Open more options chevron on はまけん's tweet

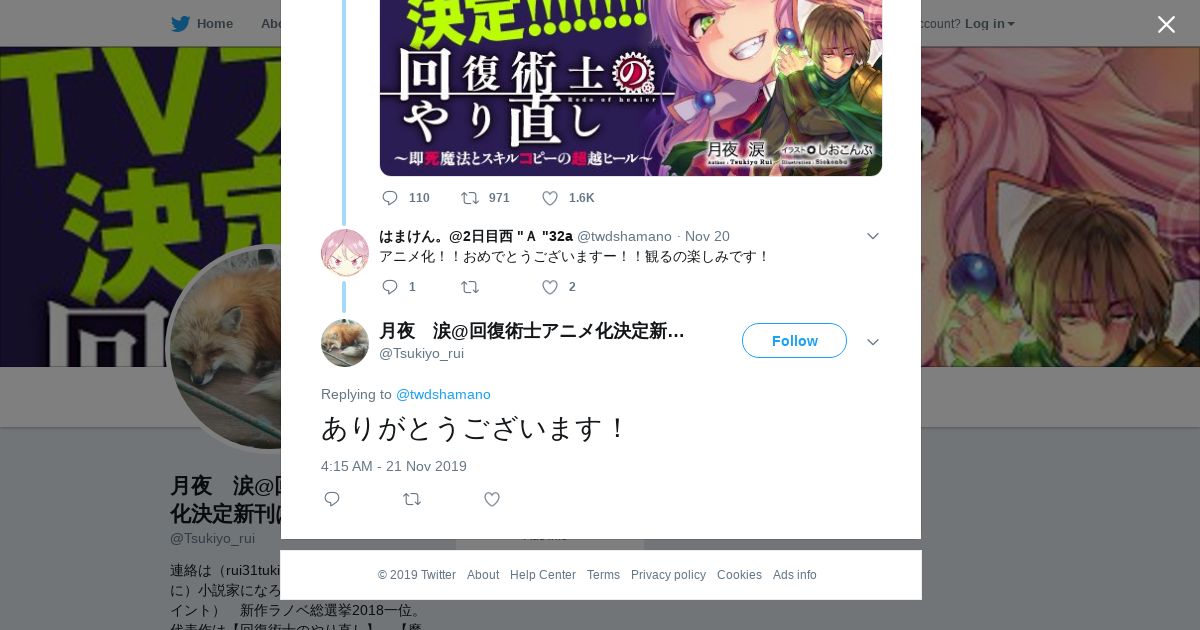click(872, 236)
